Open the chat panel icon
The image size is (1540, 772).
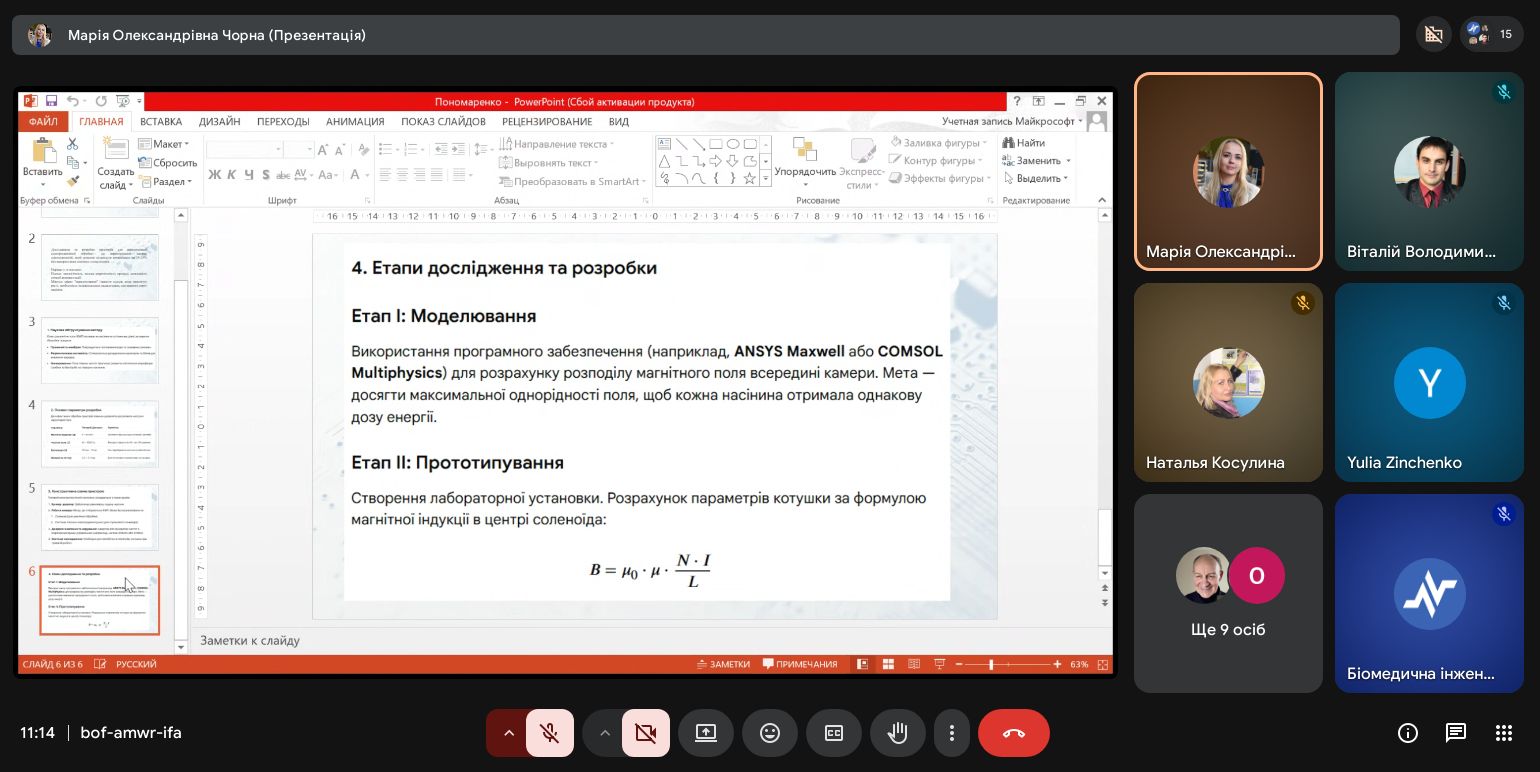tap(1456, 733)
